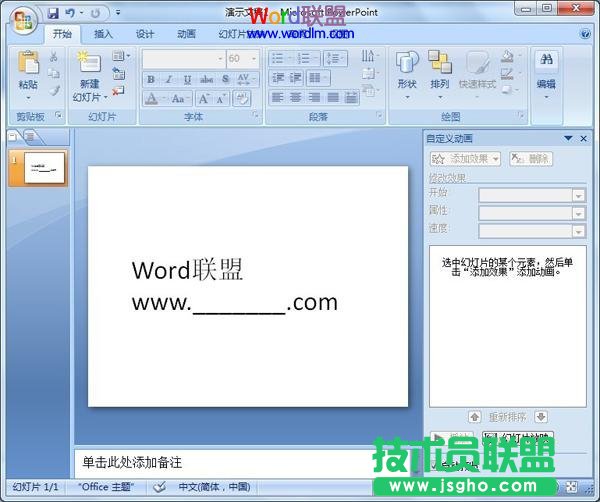Select the Format Painter brush

point(54,90)
